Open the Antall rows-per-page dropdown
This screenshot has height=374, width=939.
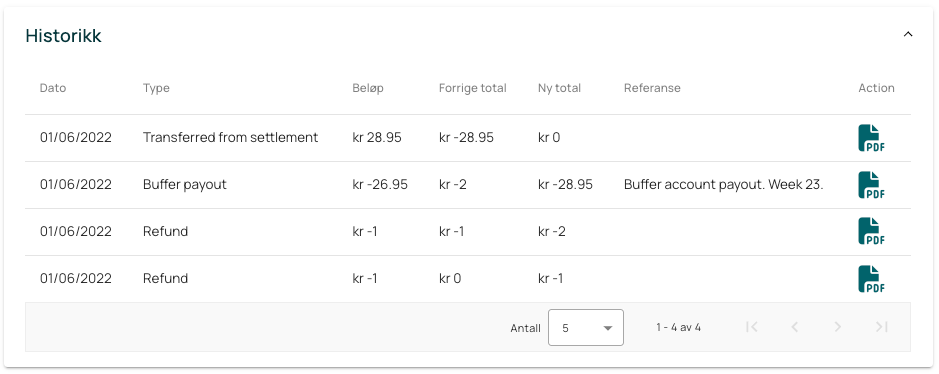(x=586, y=327)
